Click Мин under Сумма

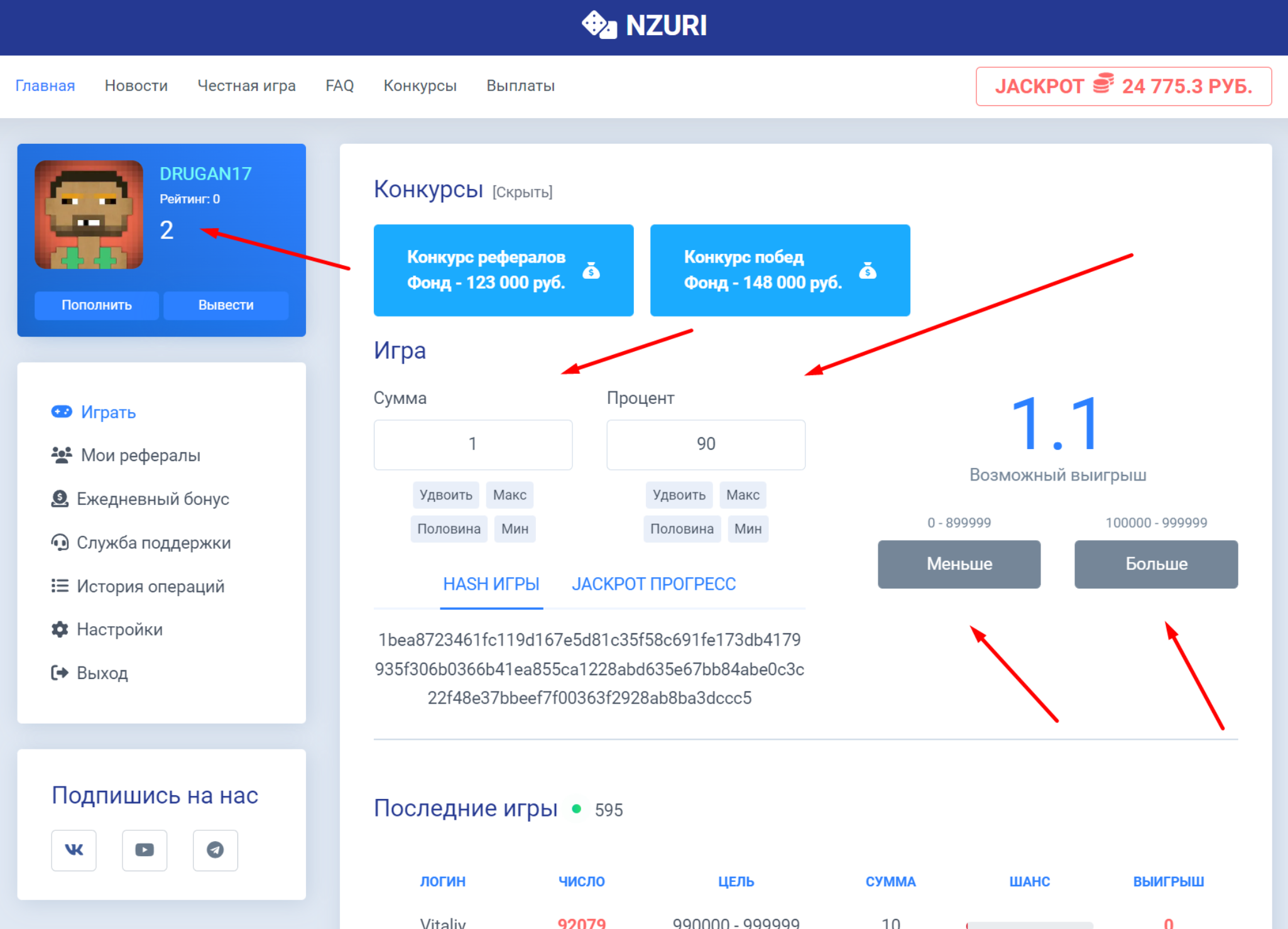[515, 529]
